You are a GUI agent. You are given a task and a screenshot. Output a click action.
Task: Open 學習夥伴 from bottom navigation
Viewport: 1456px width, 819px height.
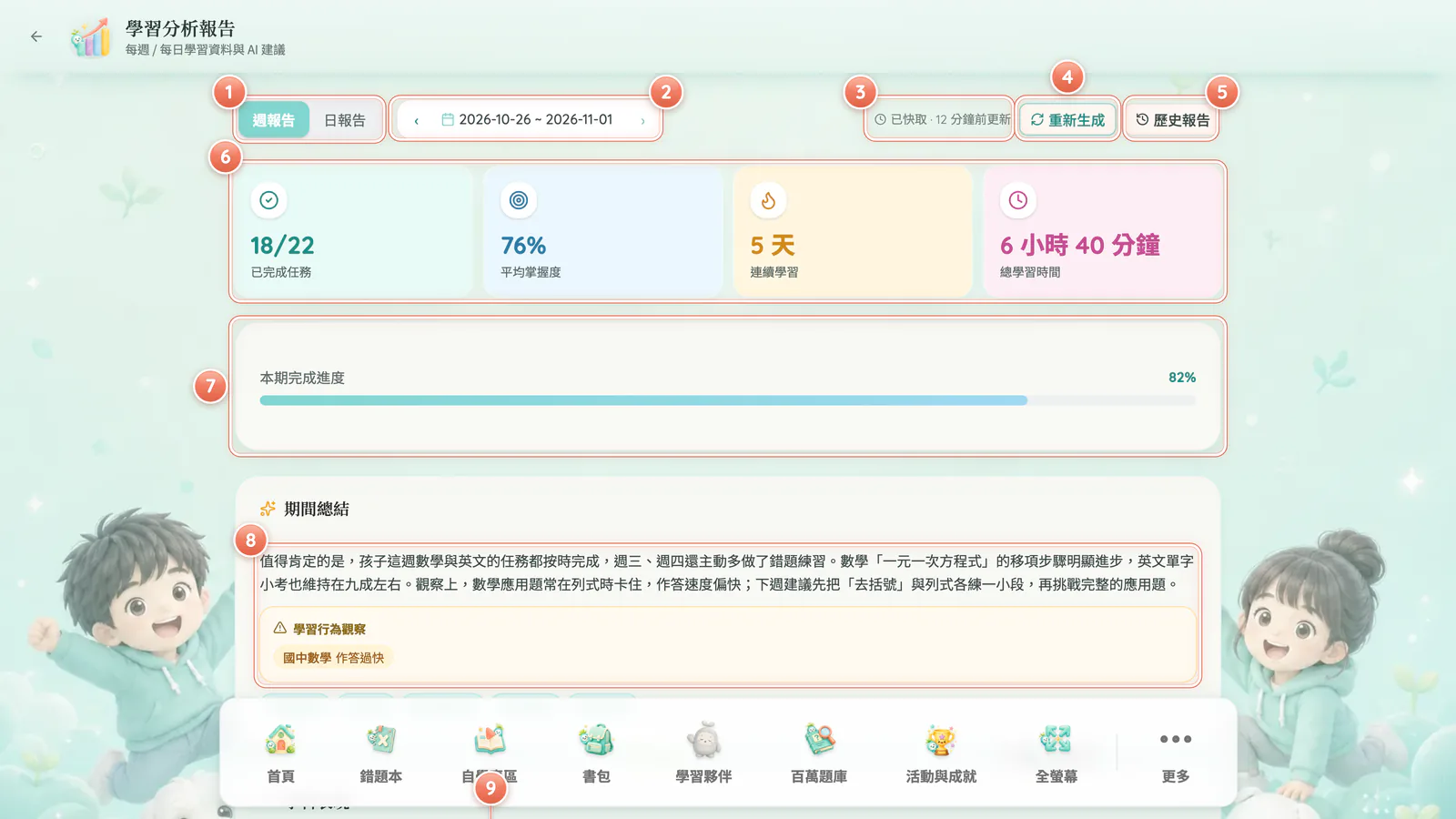[x=703, y=753]
